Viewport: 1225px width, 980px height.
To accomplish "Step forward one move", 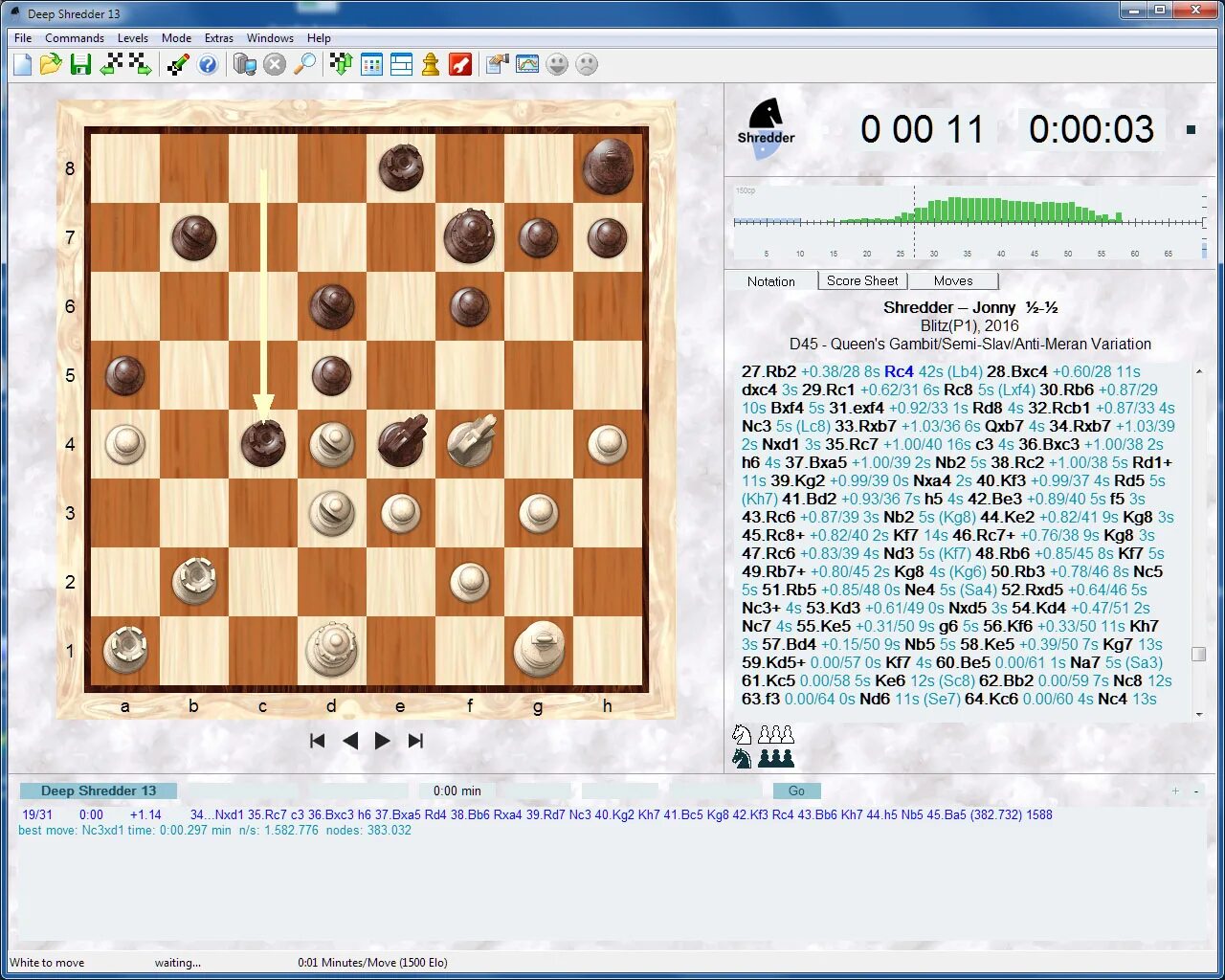I will [x=382, y=741].
